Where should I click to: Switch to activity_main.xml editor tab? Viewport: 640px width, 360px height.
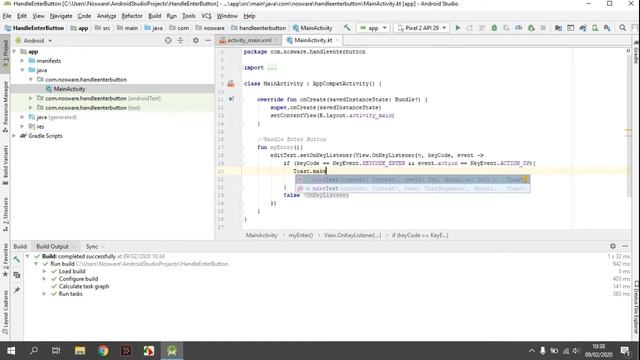tap(249, 40)
